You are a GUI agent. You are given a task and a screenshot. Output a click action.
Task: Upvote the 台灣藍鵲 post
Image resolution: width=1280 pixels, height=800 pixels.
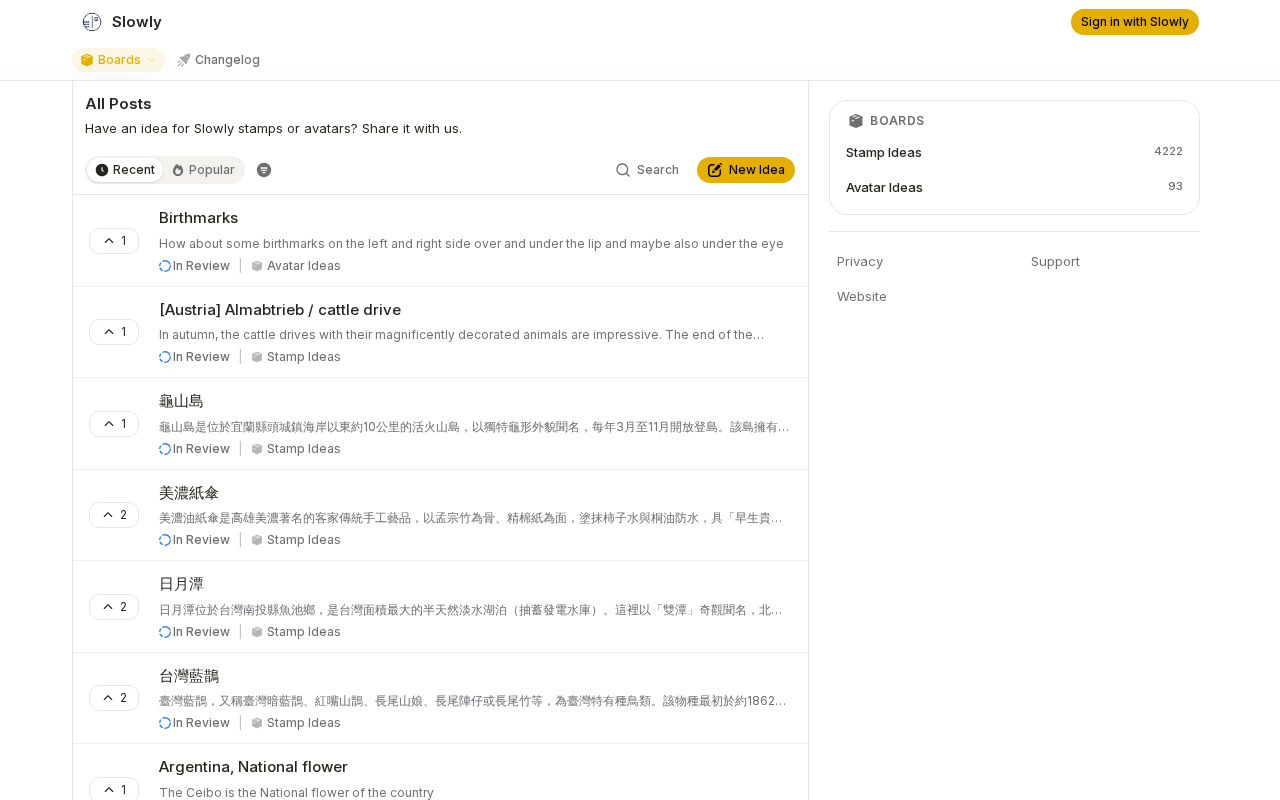pos(114,698)
